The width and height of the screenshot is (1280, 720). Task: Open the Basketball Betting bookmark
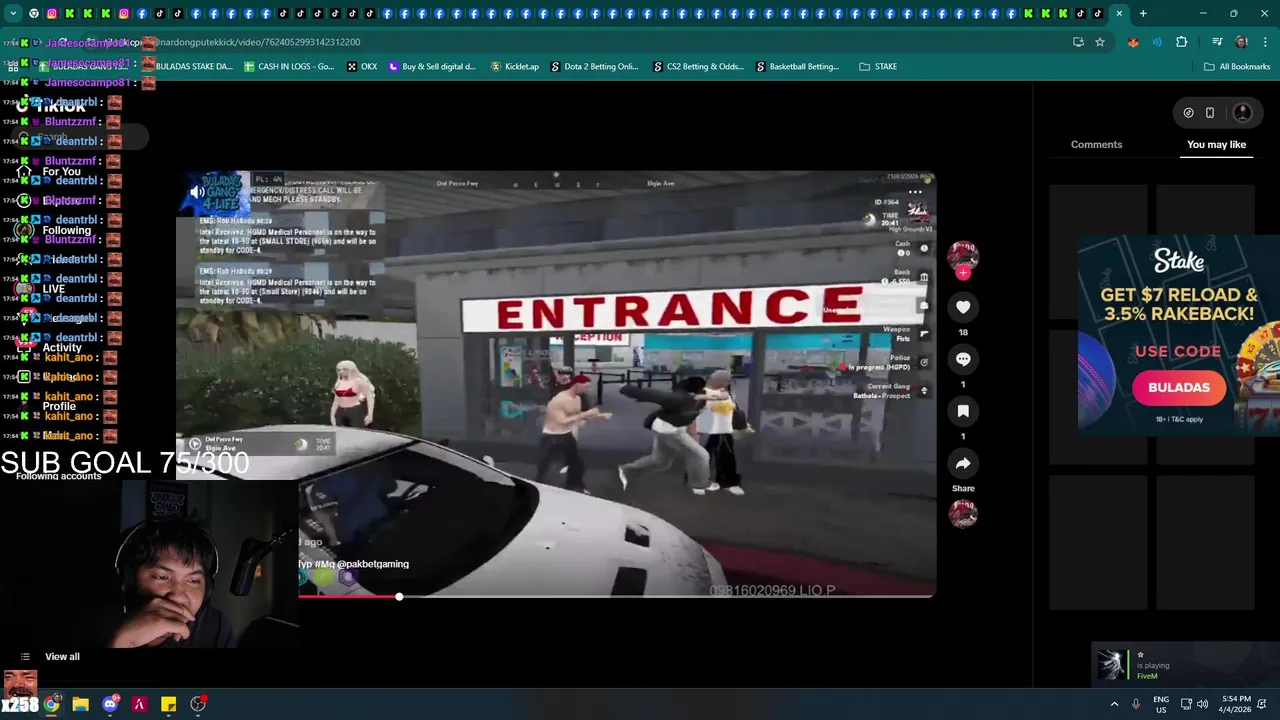[x=797, y=67]
